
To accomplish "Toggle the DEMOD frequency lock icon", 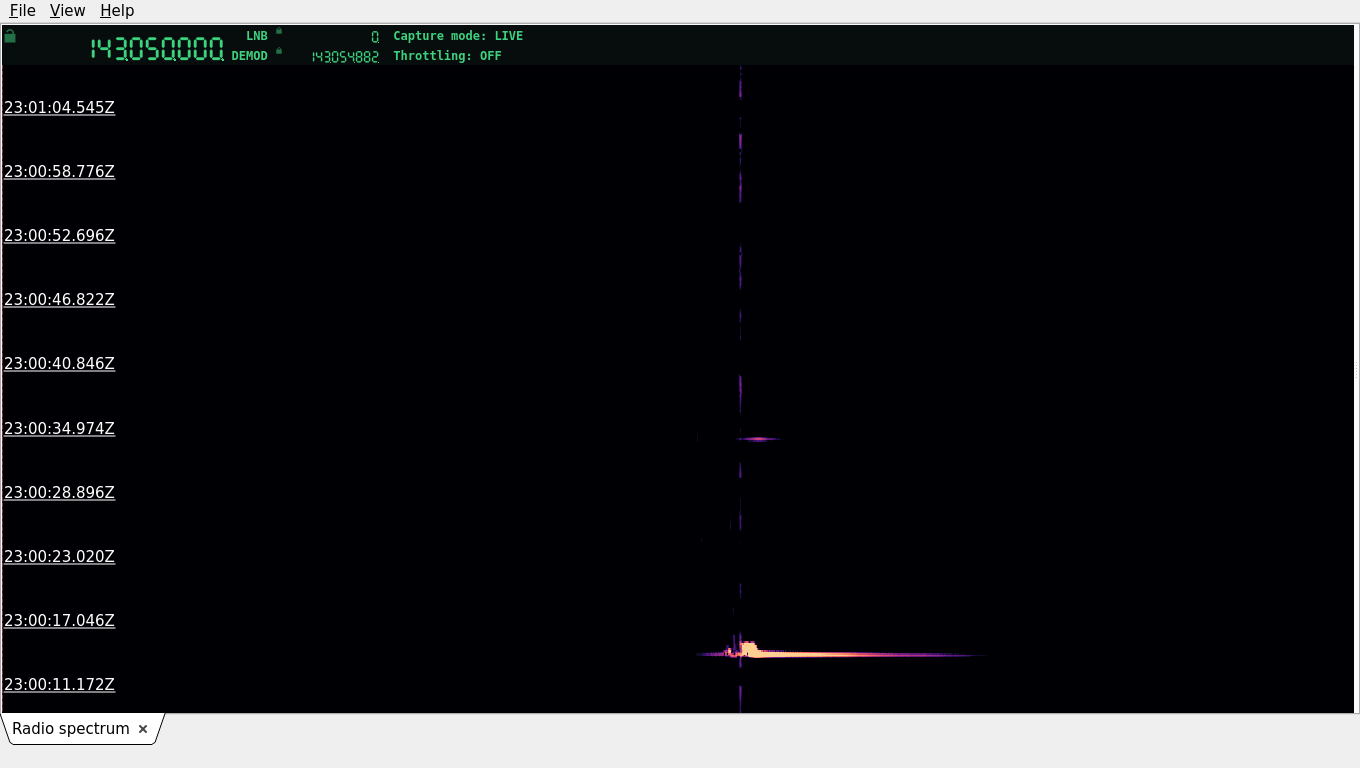I will point(279,51).
